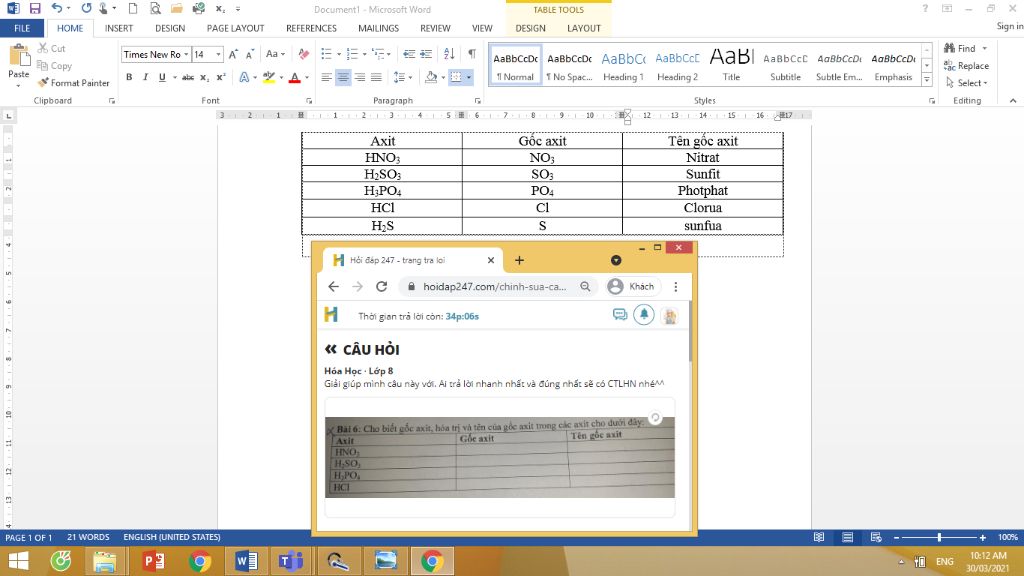
Task: Open new tab in Chrome window
Action: point(519,260)
